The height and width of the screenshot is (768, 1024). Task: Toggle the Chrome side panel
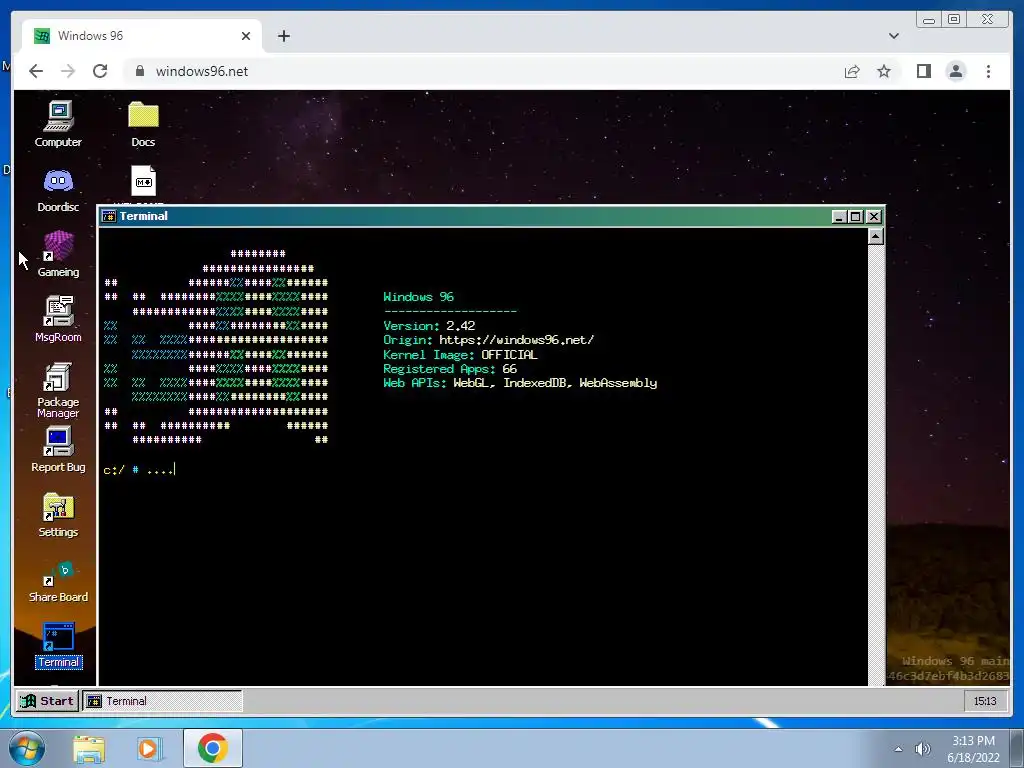click(923, 71)
